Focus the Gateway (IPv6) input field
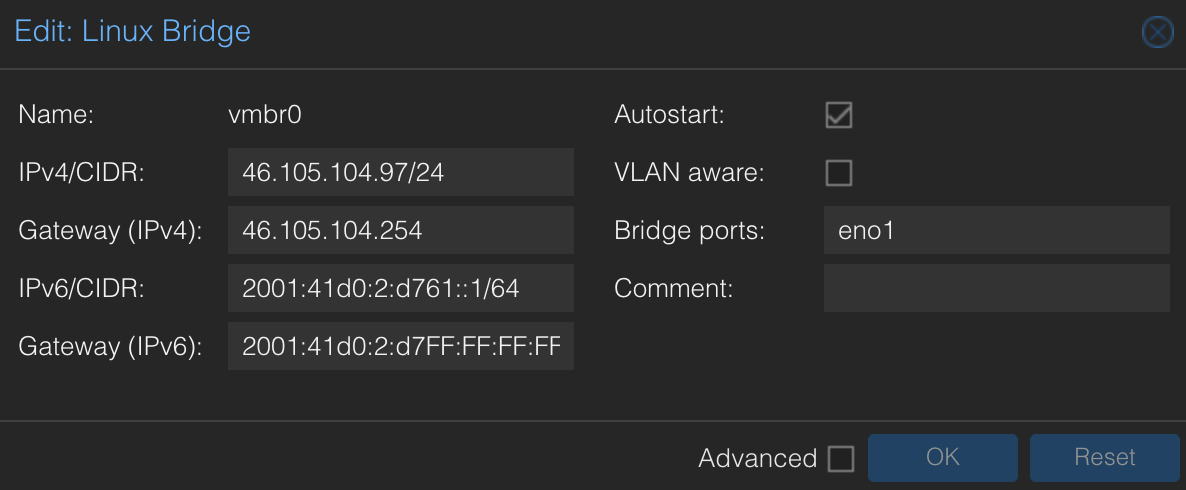Viewport: 1186px width, 490px height. [x=400, y=346]
